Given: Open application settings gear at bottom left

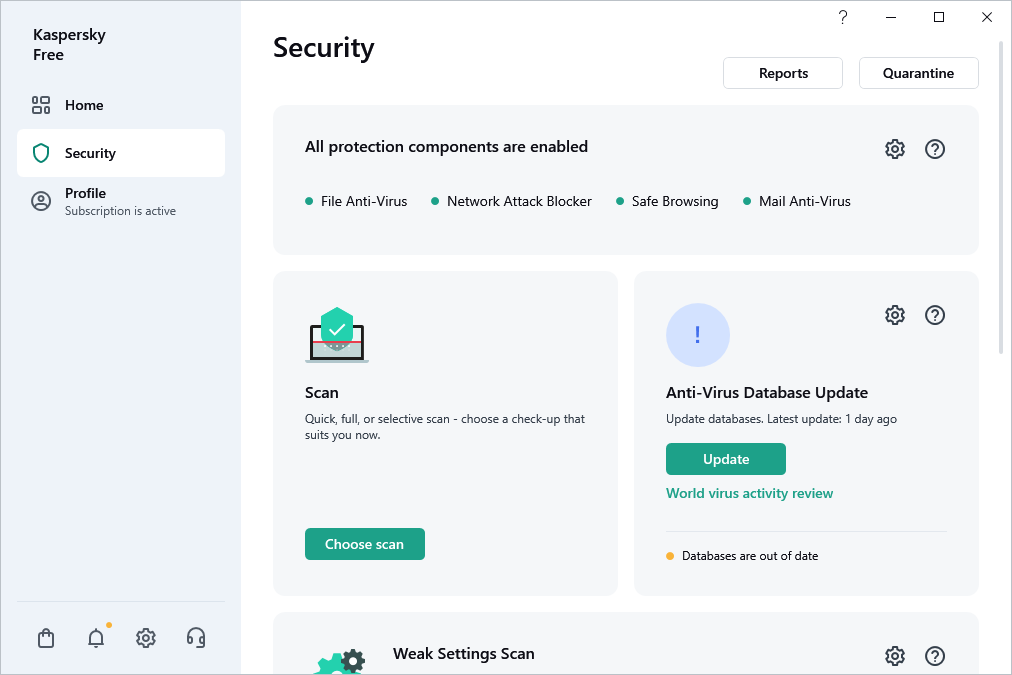Looking at the screenshot, I should (x=145, y=637).
